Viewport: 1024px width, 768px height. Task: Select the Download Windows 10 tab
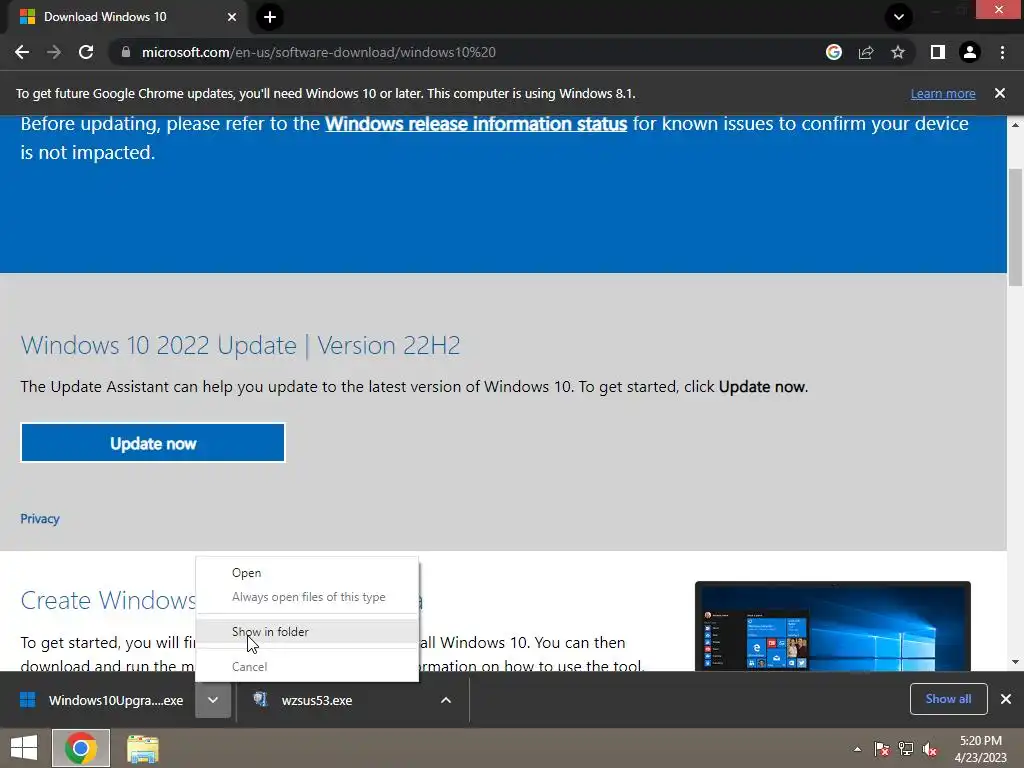127,17
